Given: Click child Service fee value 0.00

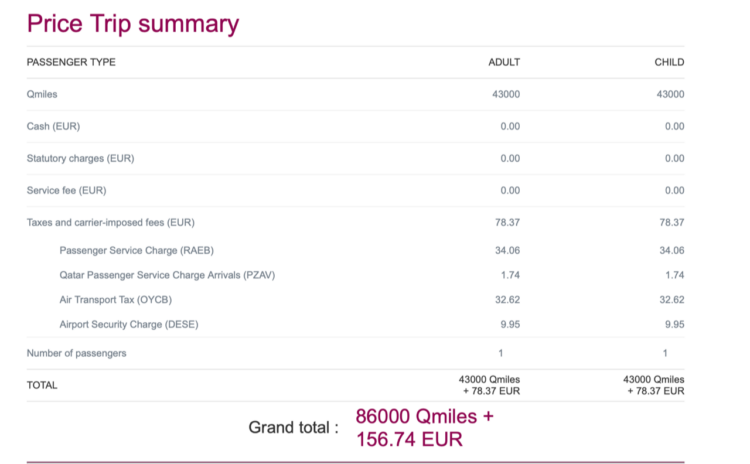Looking at the screenshot, I should [x=674, y=190].
